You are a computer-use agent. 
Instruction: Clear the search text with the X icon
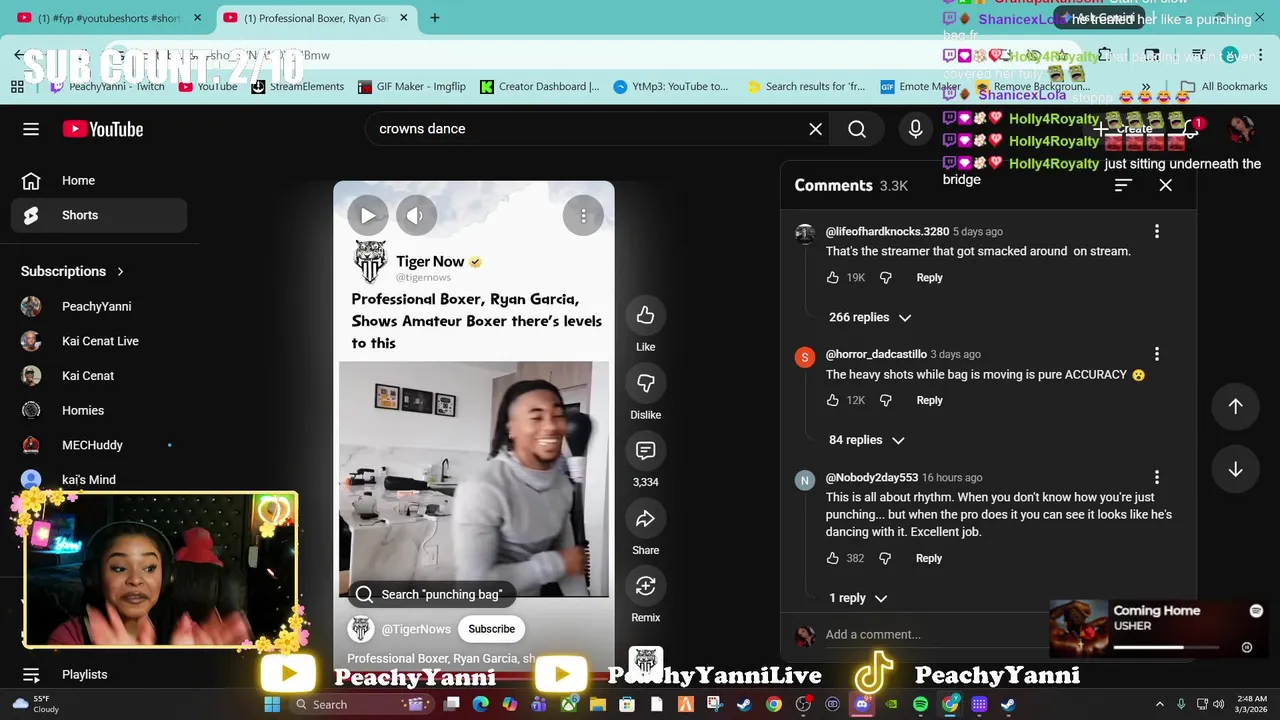click(x=816, y=129)
